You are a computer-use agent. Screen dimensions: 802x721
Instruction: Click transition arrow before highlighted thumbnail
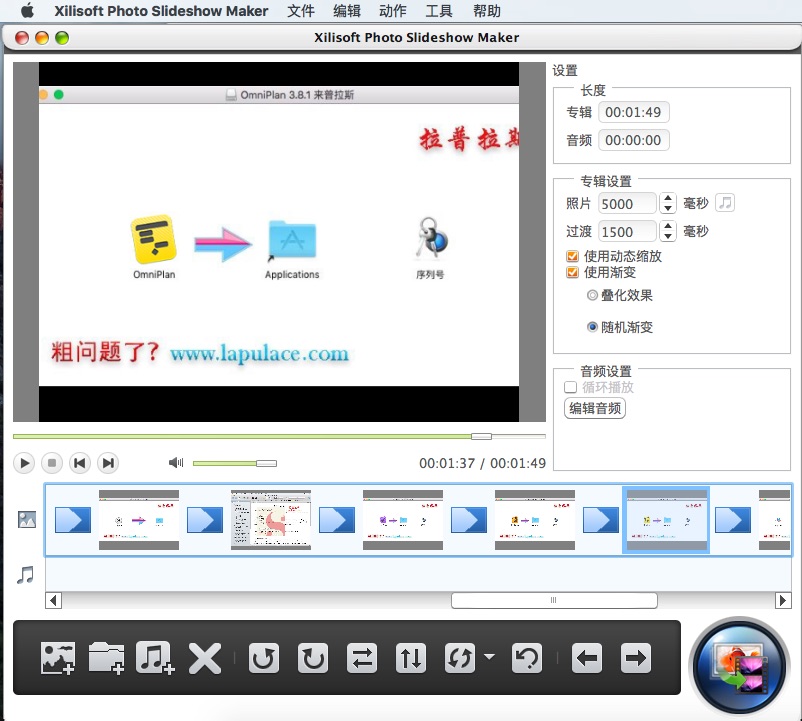click(601, 520)
